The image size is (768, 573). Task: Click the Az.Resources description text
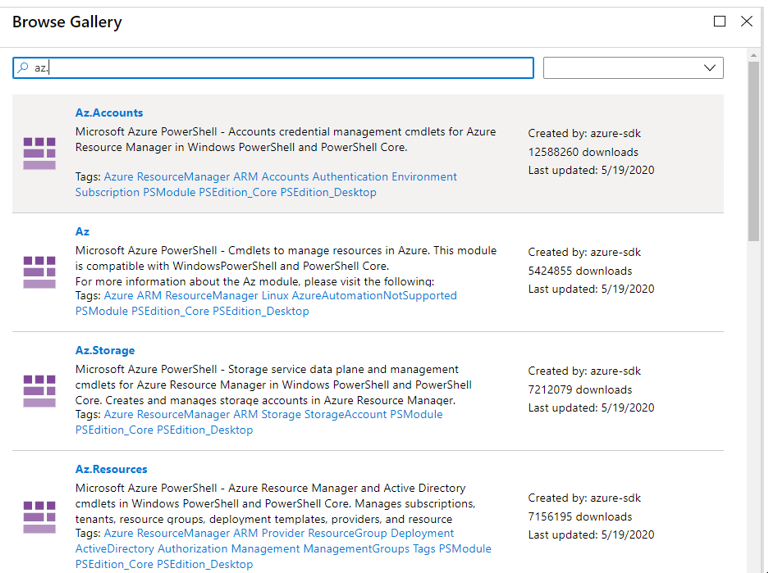[x=275, y=503]
